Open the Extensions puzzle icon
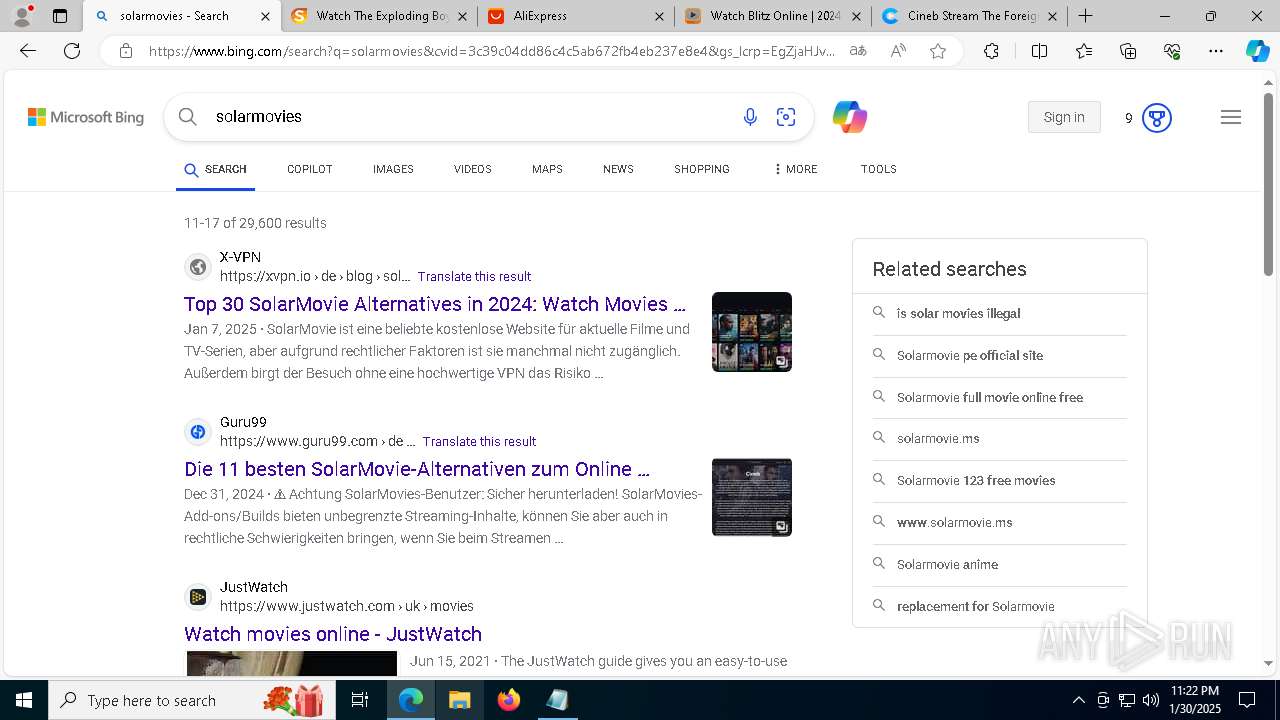Viewport: 1280px width, 720px height. [x=991, y=51]
